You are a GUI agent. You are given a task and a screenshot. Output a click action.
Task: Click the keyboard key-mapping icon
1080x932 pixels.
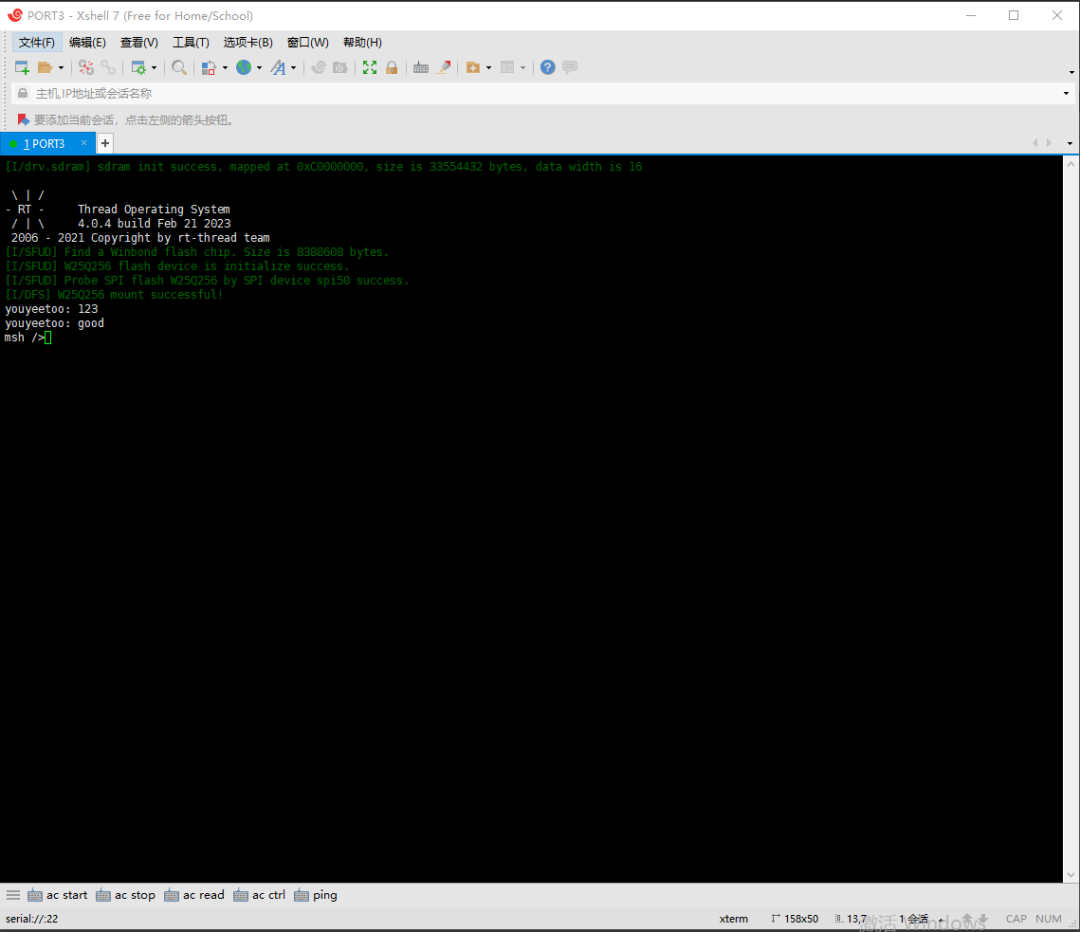[421, 68]
